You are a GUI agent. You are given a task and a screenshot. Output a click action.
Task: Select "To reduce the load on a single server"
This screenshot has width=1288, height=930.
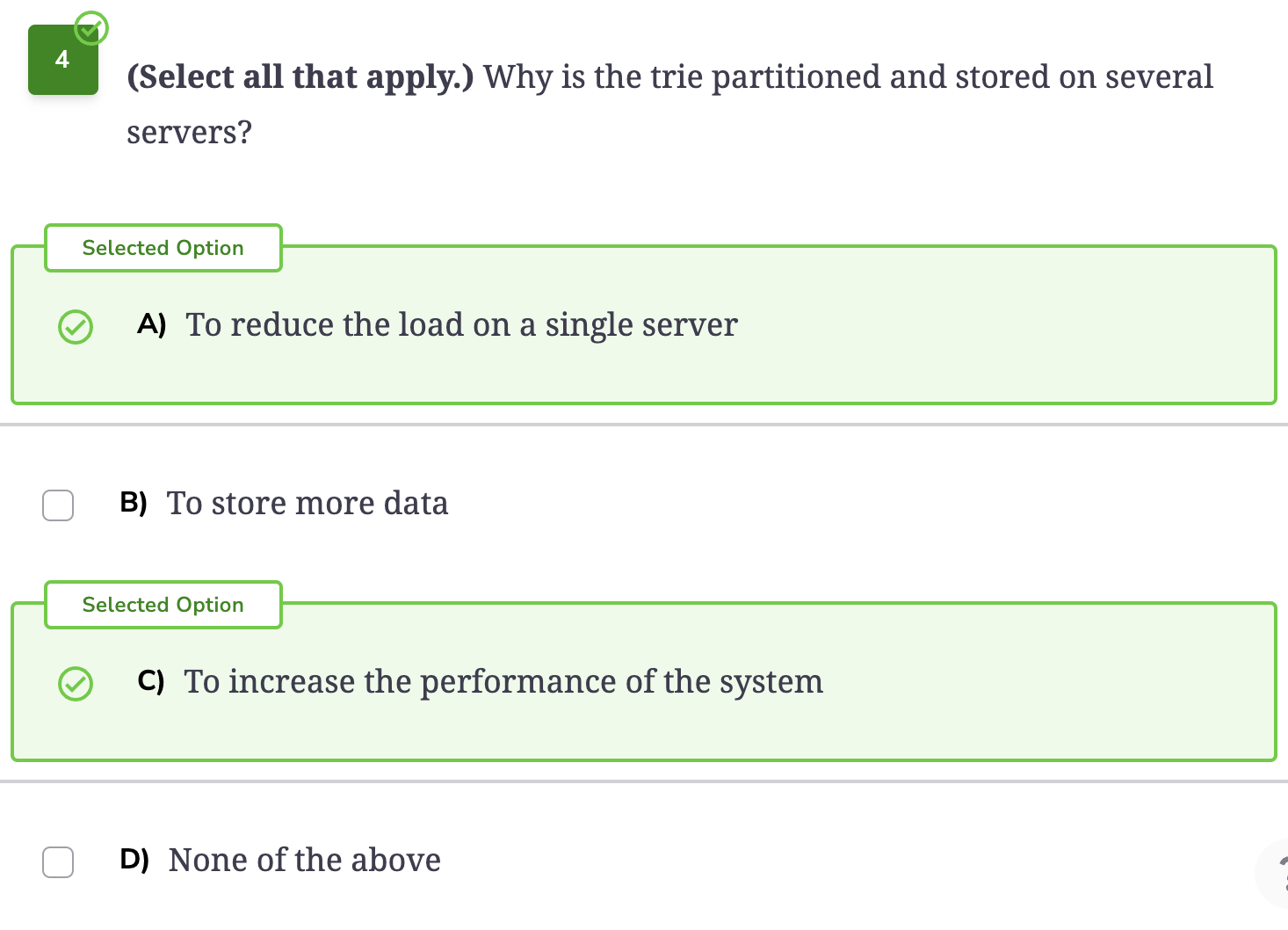point(461,325)
